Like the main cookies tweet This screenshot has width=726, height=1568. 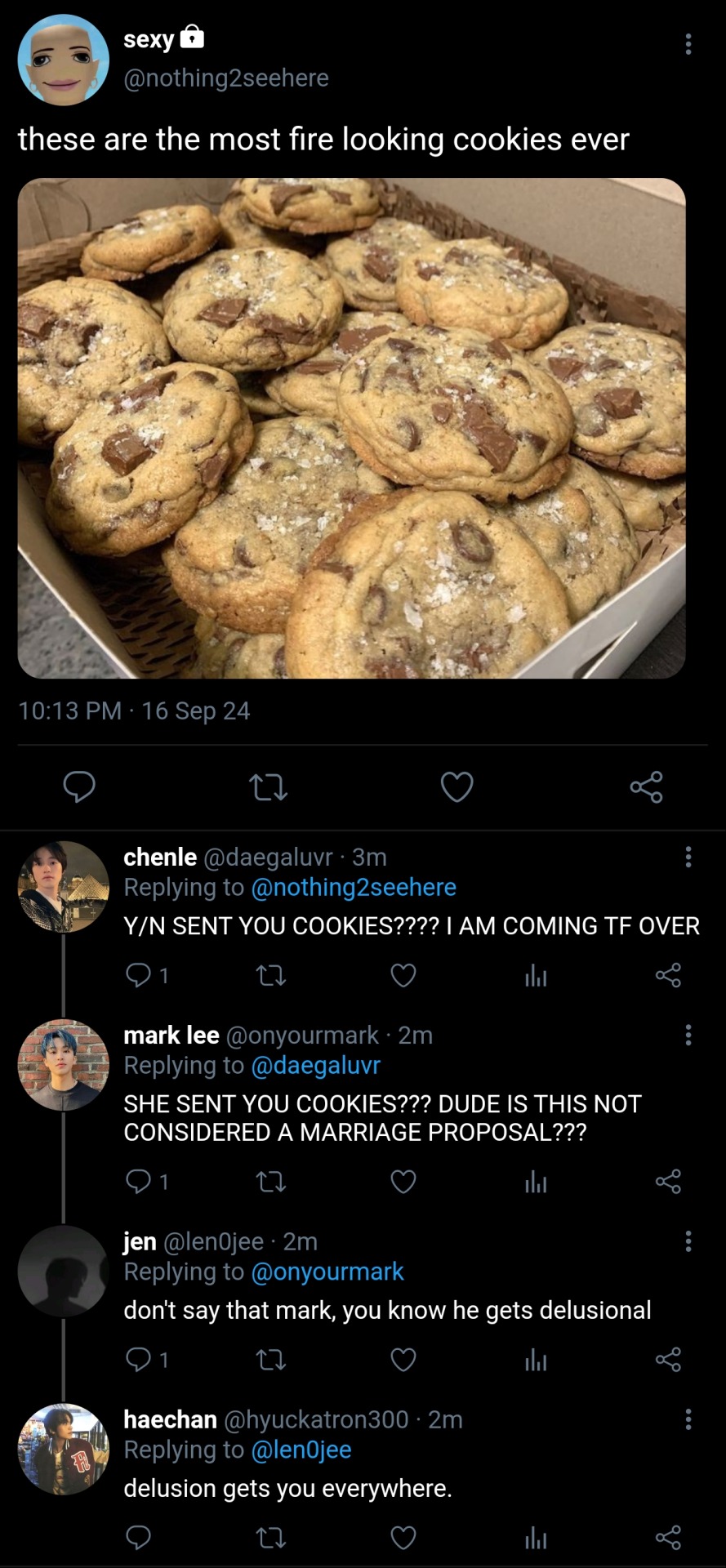pos(457,787)
